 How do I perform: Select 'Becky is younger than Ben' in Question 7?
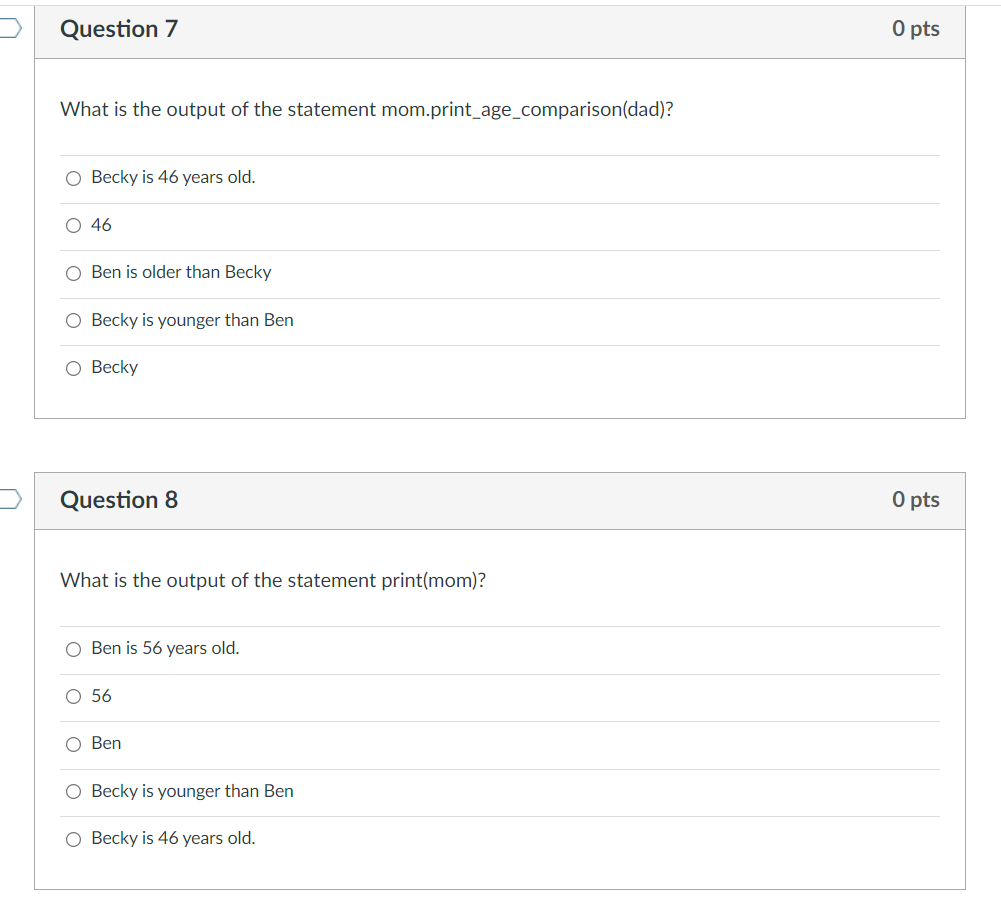[x=73, y=320]
